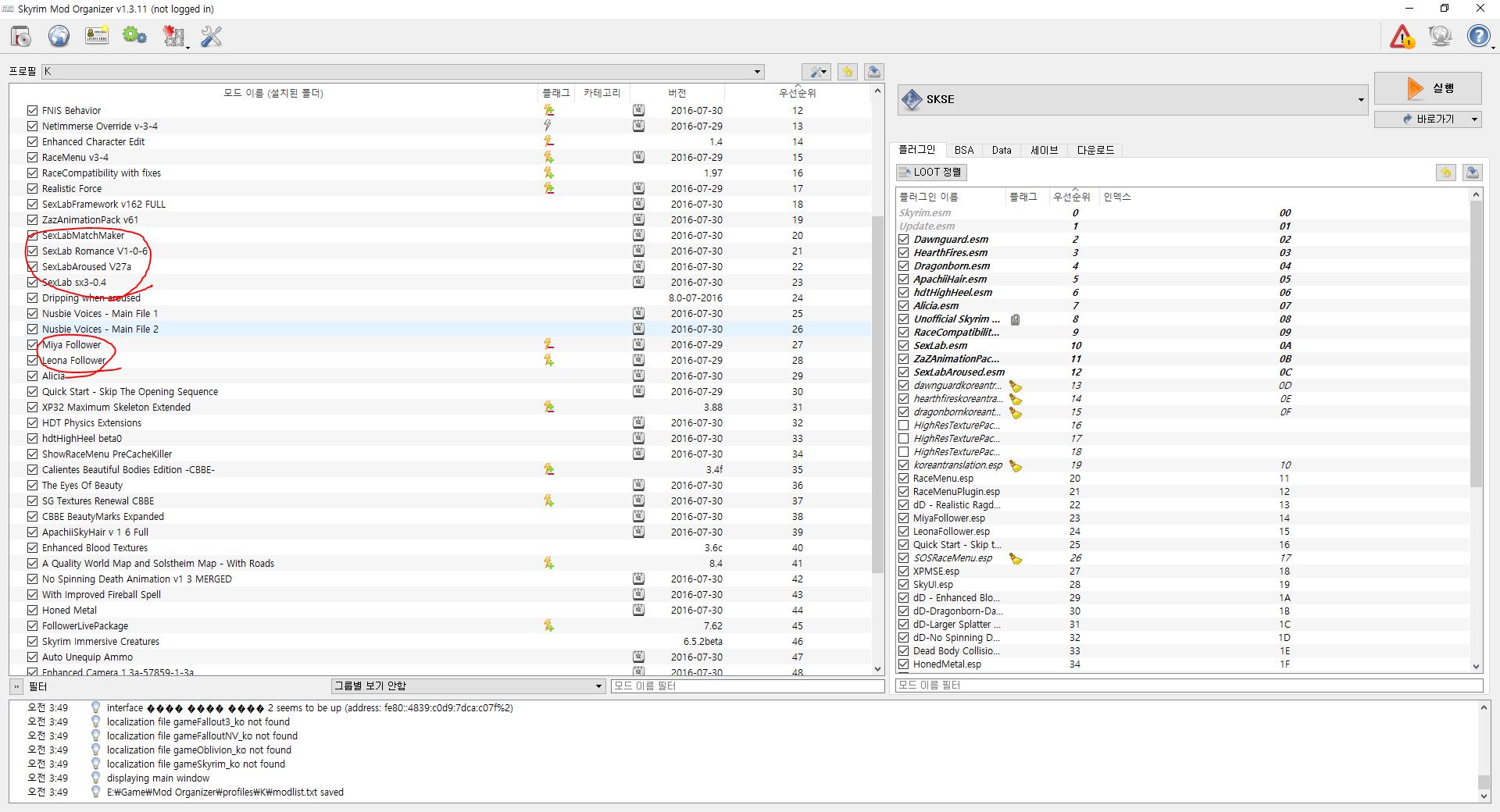Viewport: 1500px width, 812px height.
Task: Disable the HDT Physics Extensions mod
Action: click(32, 422)
